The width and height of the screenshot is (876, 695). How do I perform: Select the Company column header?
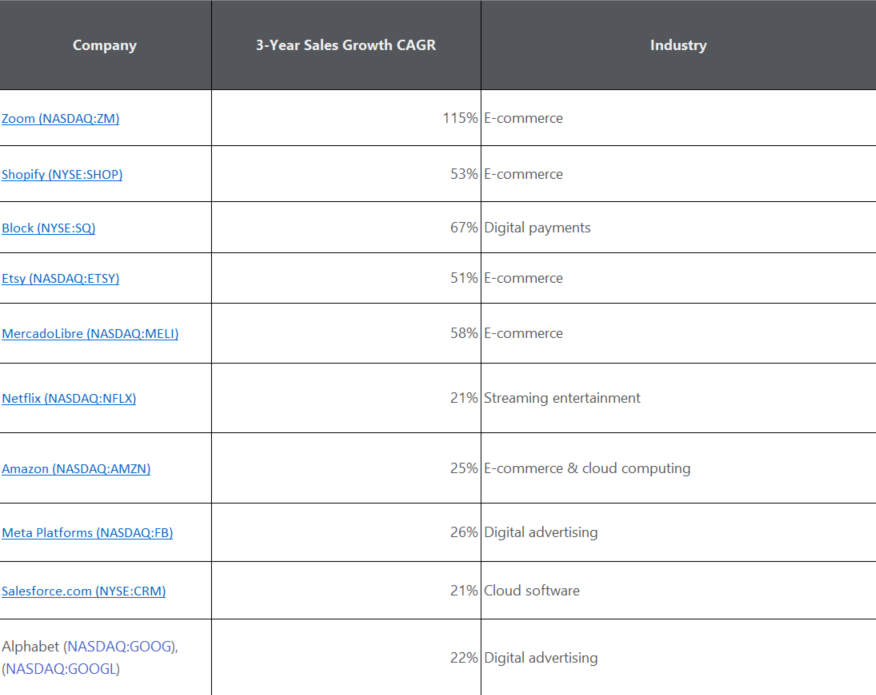tap(105, 45)
